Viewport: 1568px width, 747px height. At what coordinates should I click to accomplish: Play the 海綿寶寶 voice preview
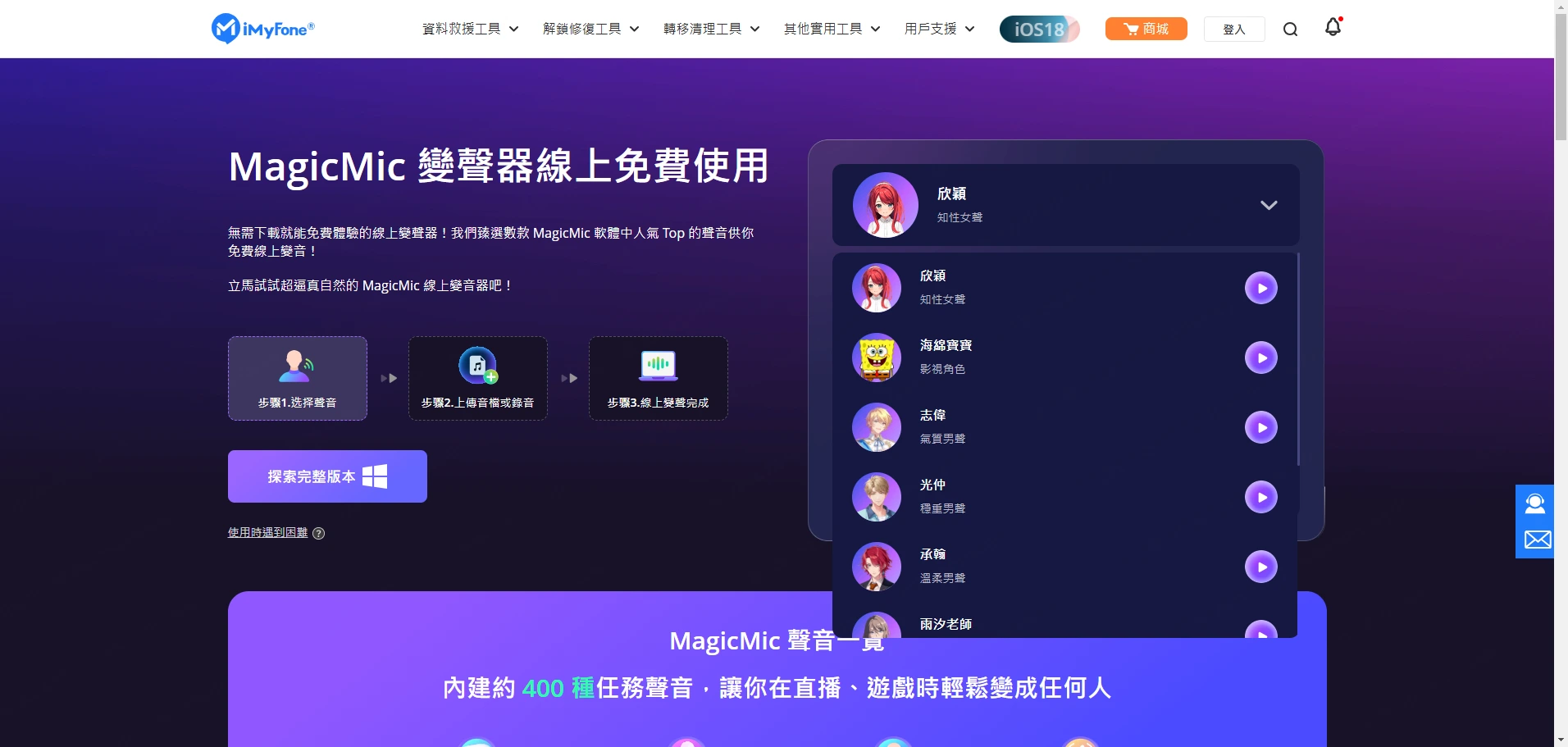click(1261, 358)
